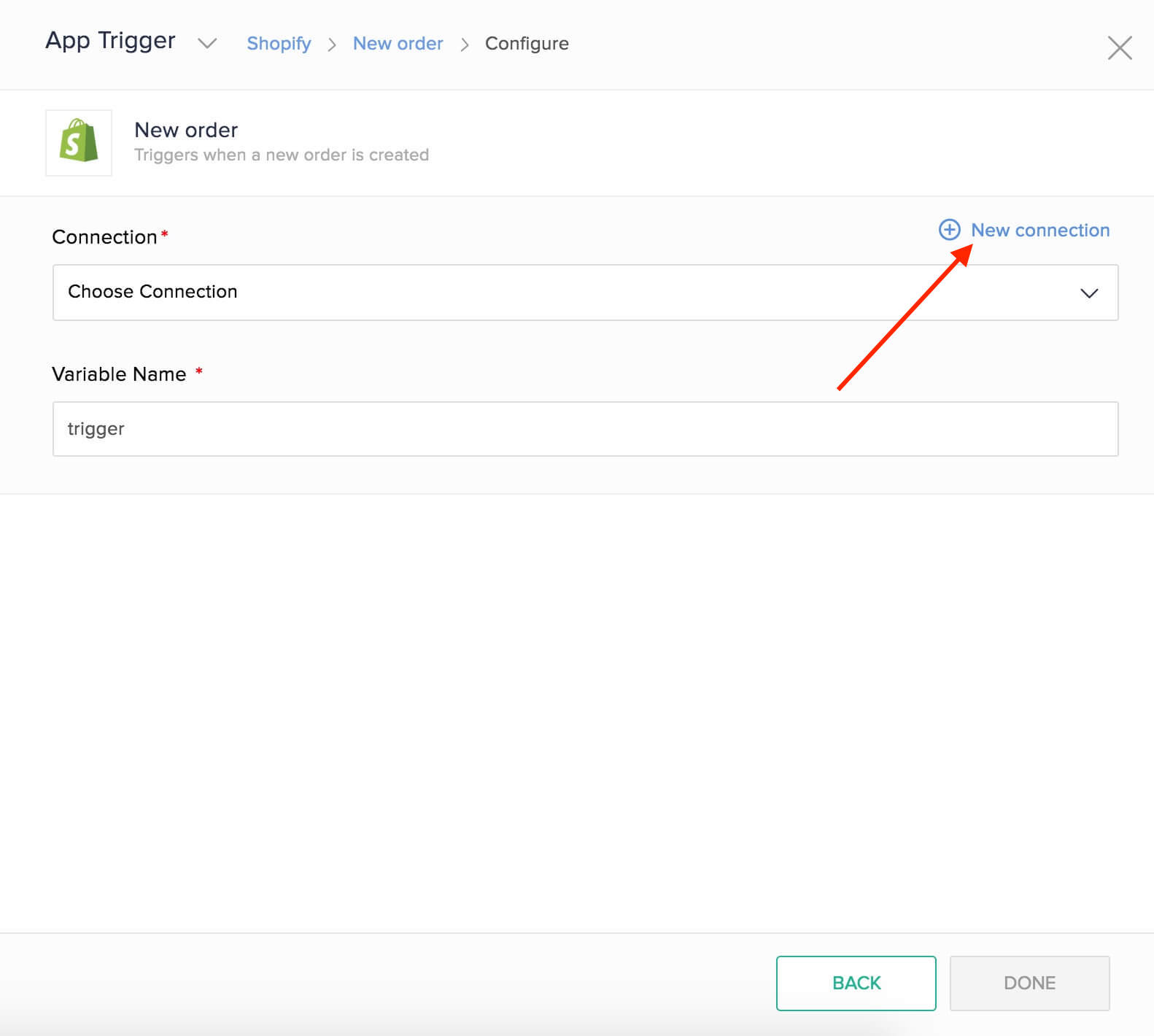Click the Variable Name label
The image size is (1154, 1036).
119,374
